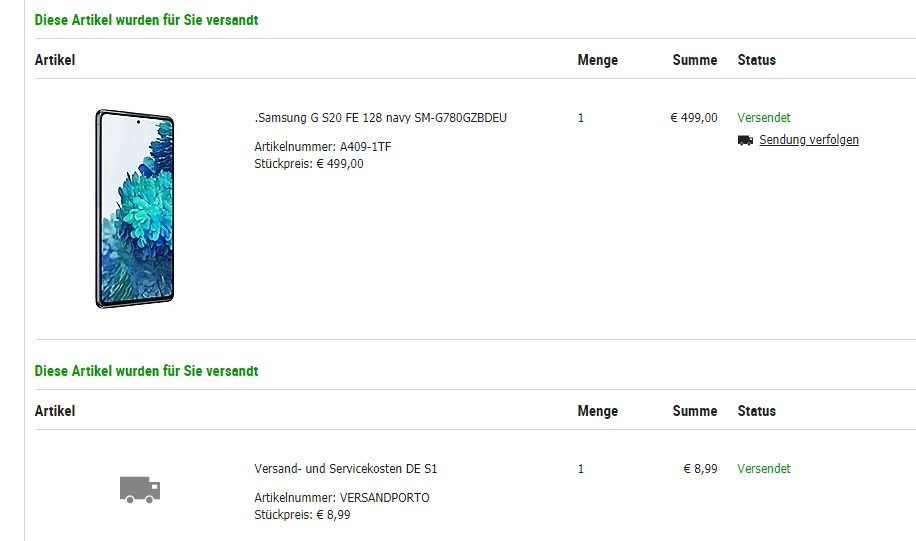This screenshot has width=916, height=541.
Task: Click the € 8,99 sum amount
Action: [700, 469]
